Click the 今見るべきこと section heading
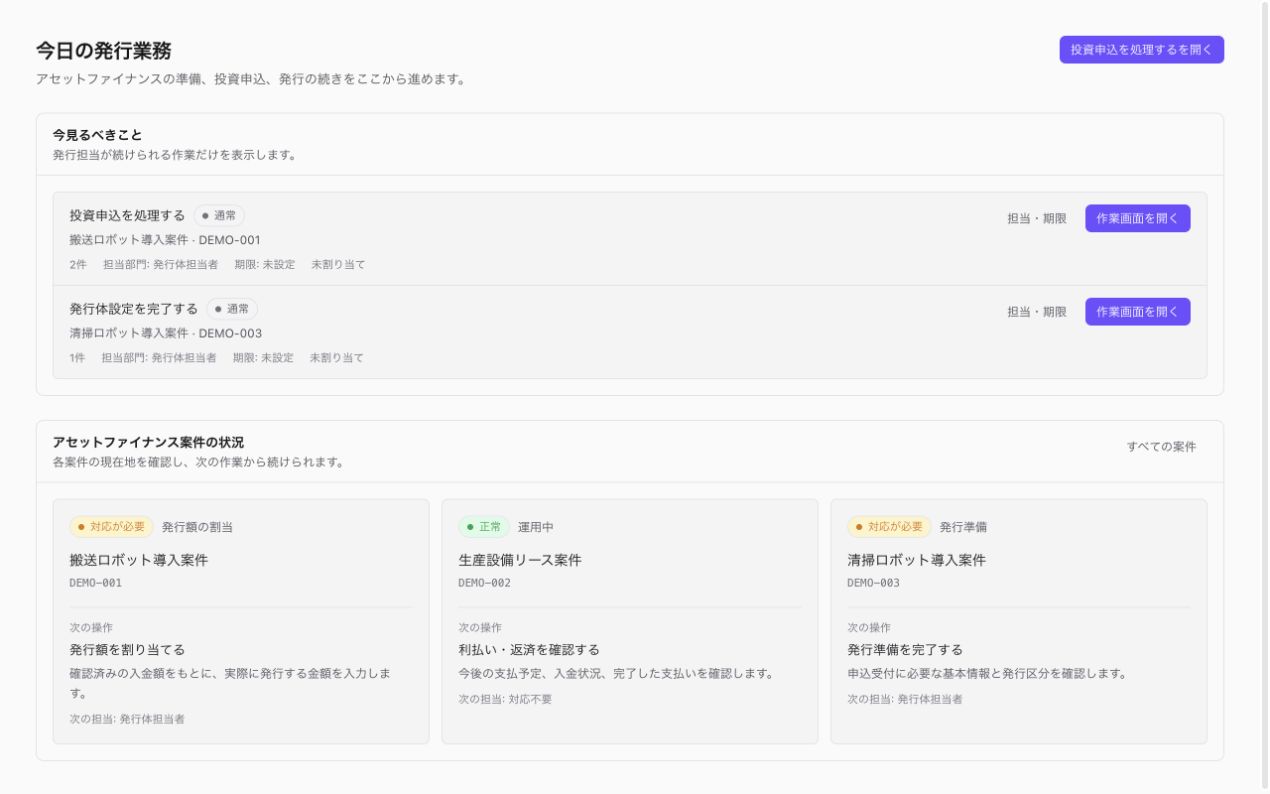This screenshot has height=794, width=1270. [x=97, y=134]
